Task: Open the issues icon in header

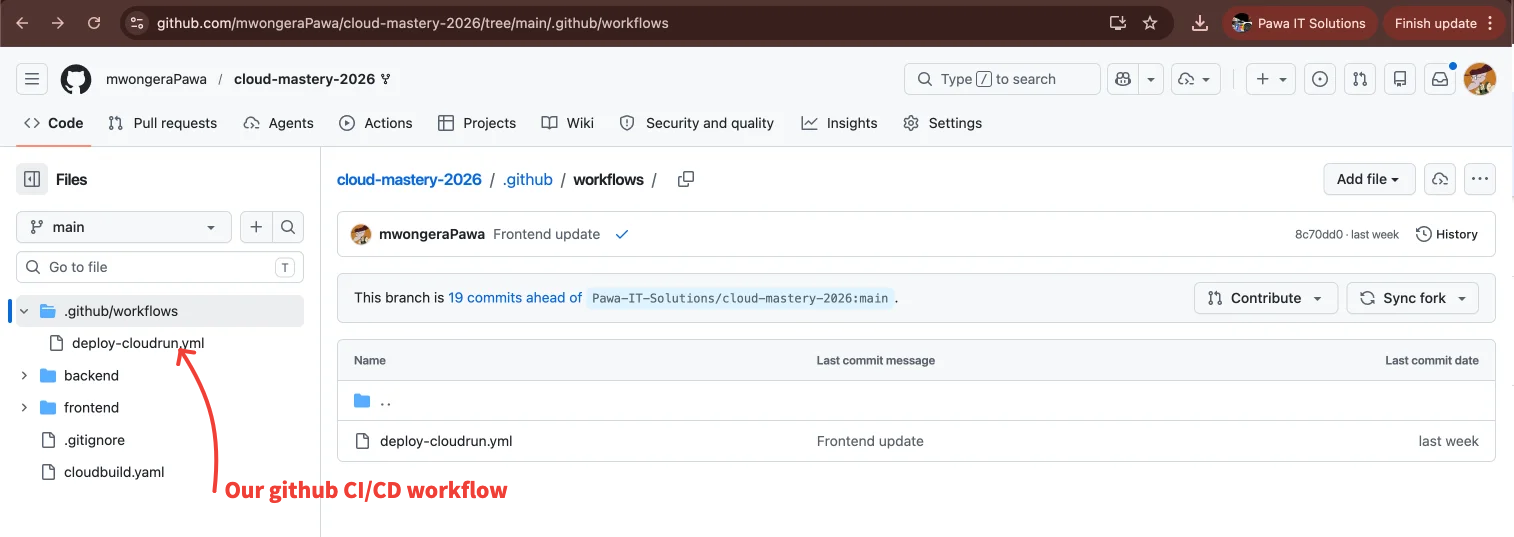Action: tap(1320, 79)
